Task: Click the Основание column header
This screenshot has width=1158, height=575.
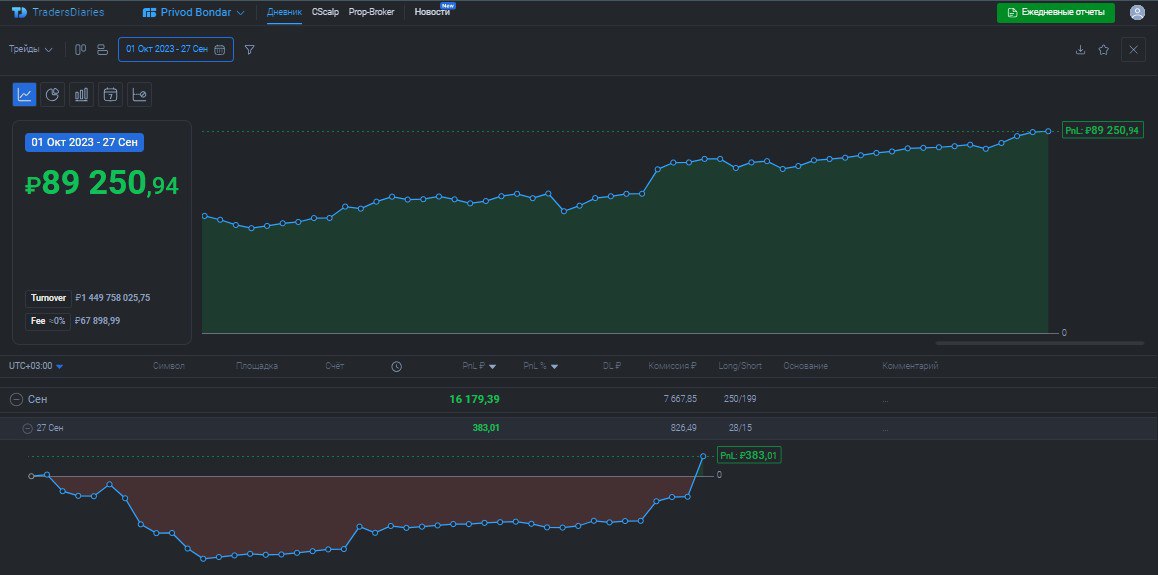Action: click(806, 366)
